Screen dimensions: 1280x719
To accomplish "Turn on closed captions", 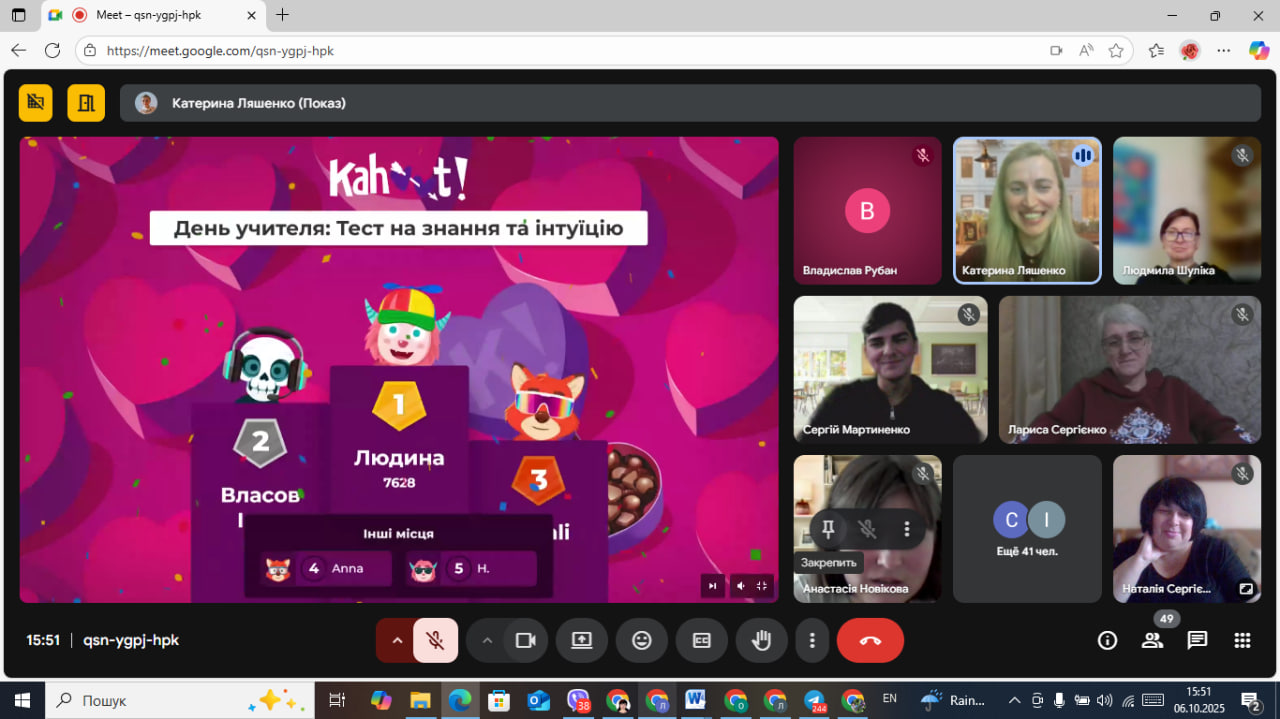I will click(x=702, y=641).
